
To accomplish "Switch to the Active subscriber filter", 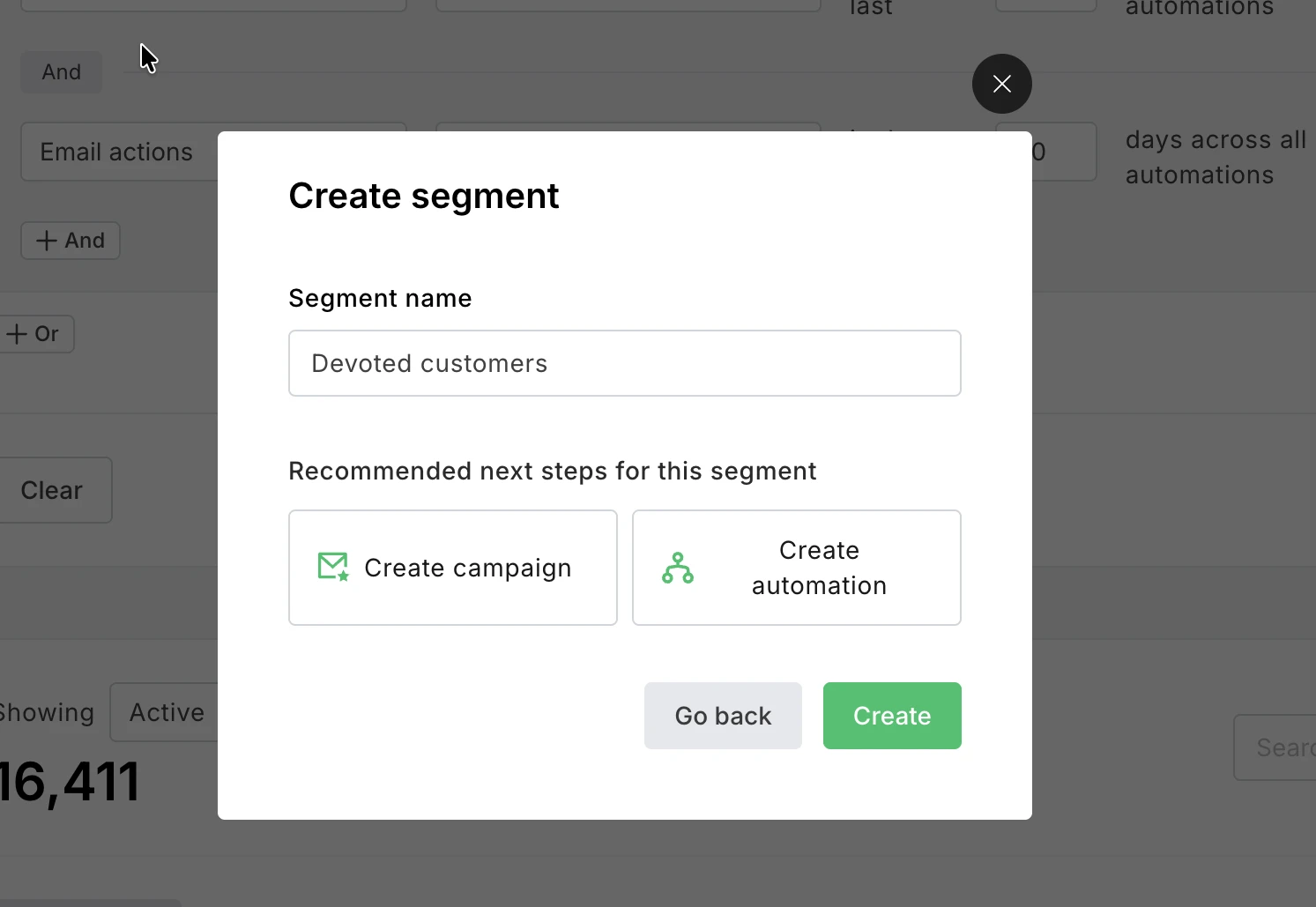I will tap(166, 712).
